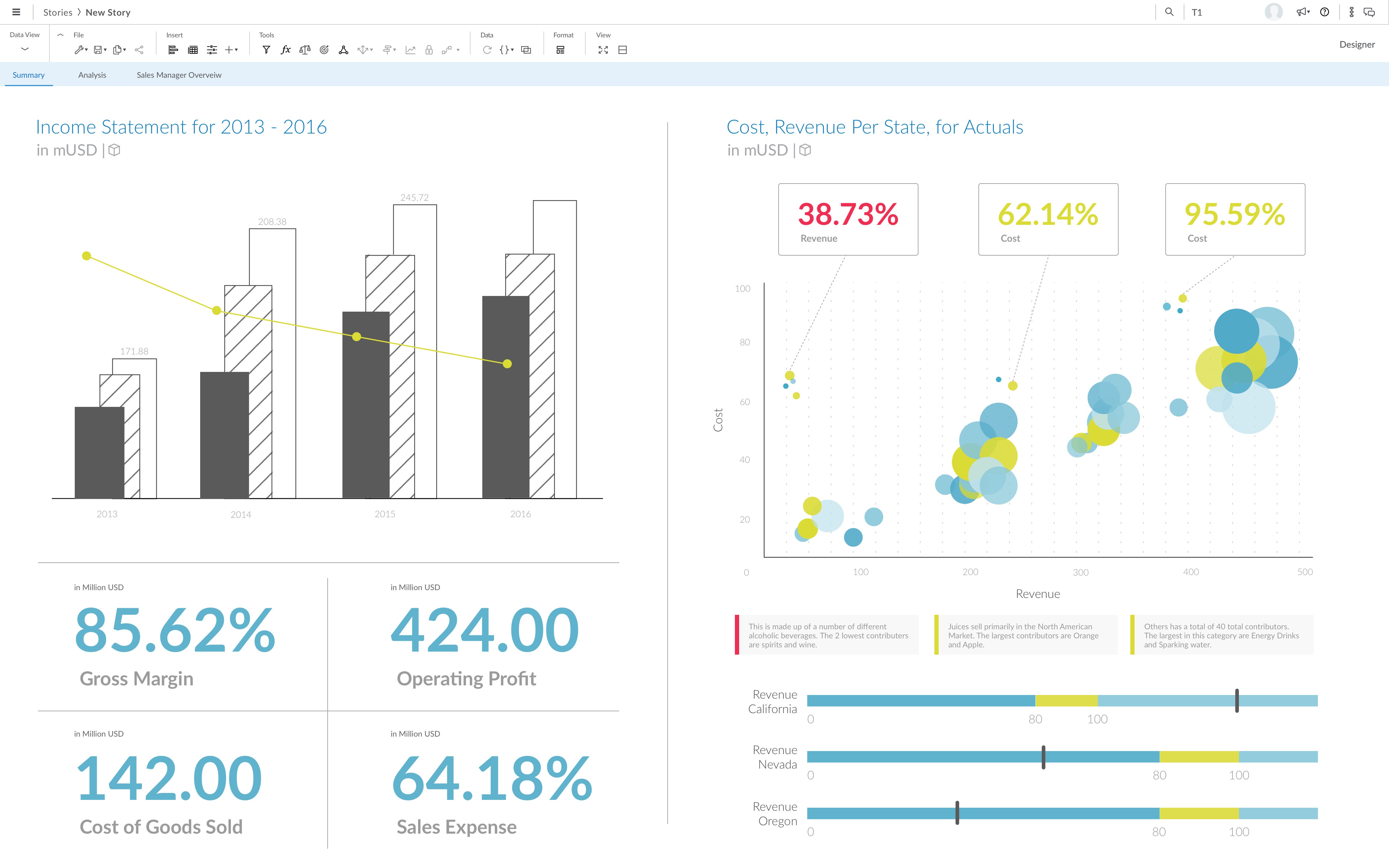The width and height of the screenshot is (1389, 868).
Task: Click the Stories breadcrumb link
Action: point(57,12)
